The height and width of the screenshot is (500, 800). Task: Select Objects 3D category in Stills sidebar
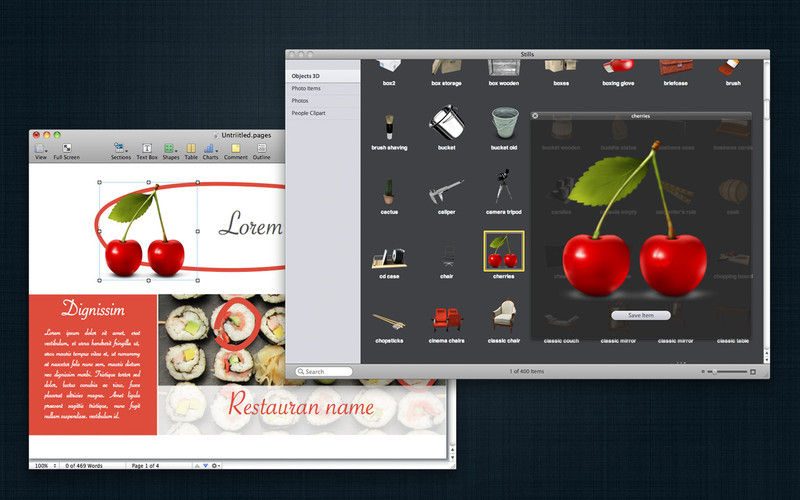tap(323, 76)
